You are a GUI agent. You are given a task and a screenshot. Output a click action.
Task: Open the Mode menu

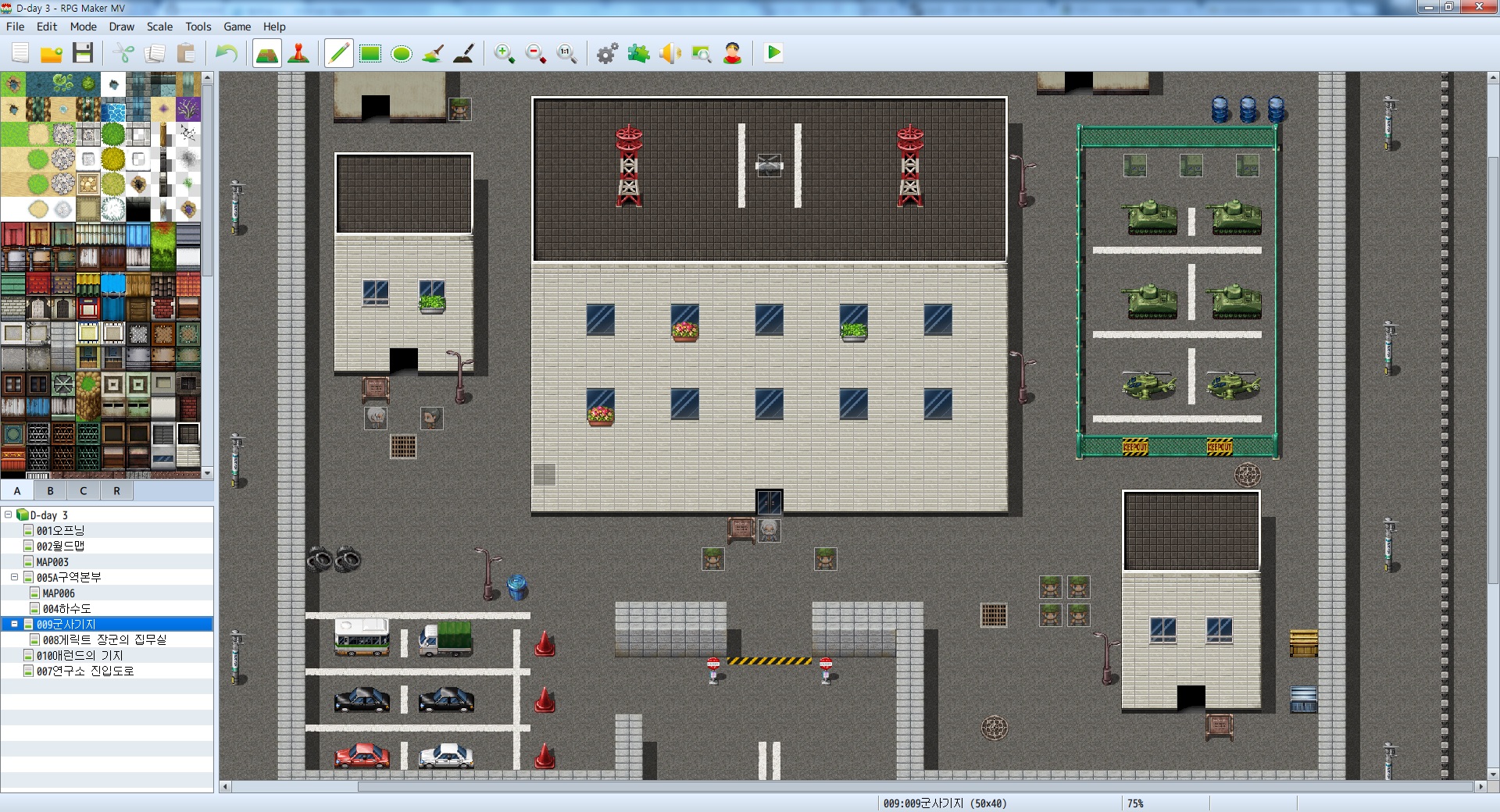coord(84,27)
